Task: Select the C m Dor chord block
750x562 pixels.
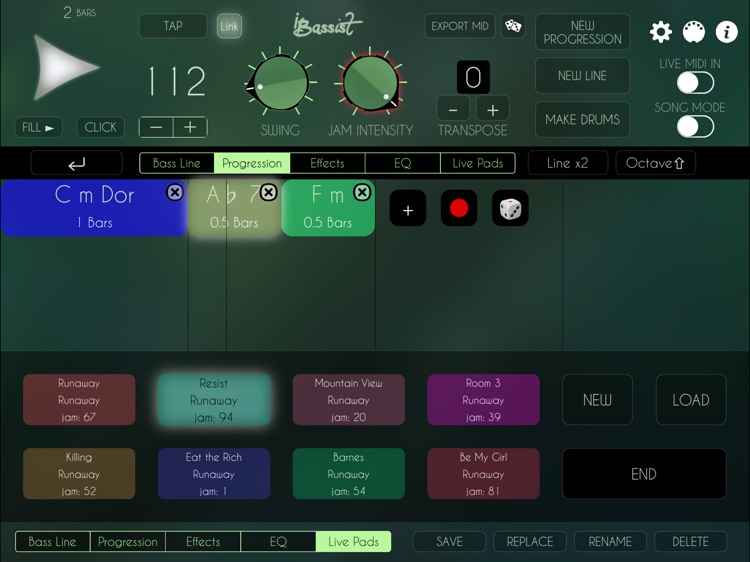Action: pyautogui.click(x=94, y=208)
